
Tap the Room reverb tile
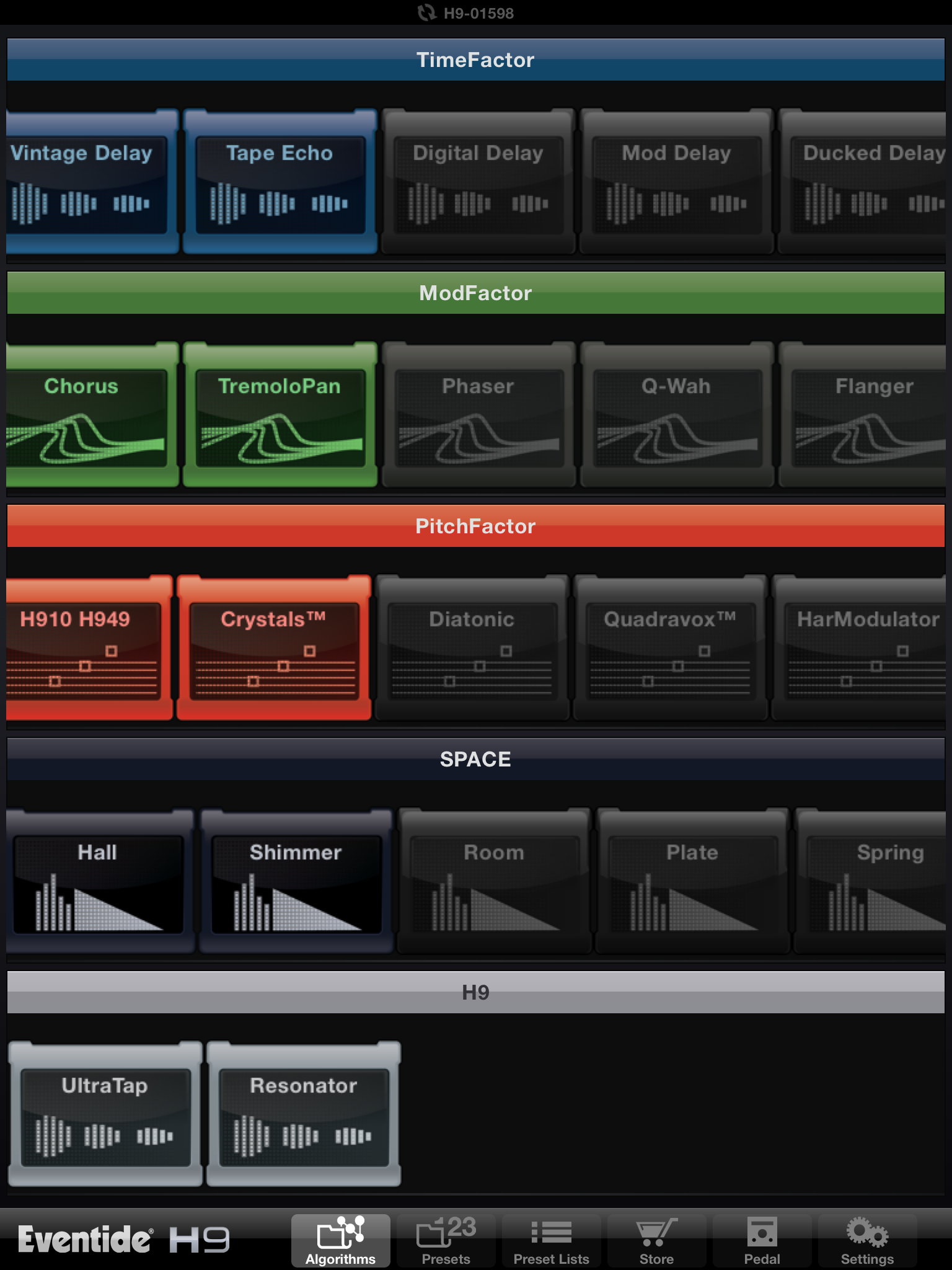[495, 881]
